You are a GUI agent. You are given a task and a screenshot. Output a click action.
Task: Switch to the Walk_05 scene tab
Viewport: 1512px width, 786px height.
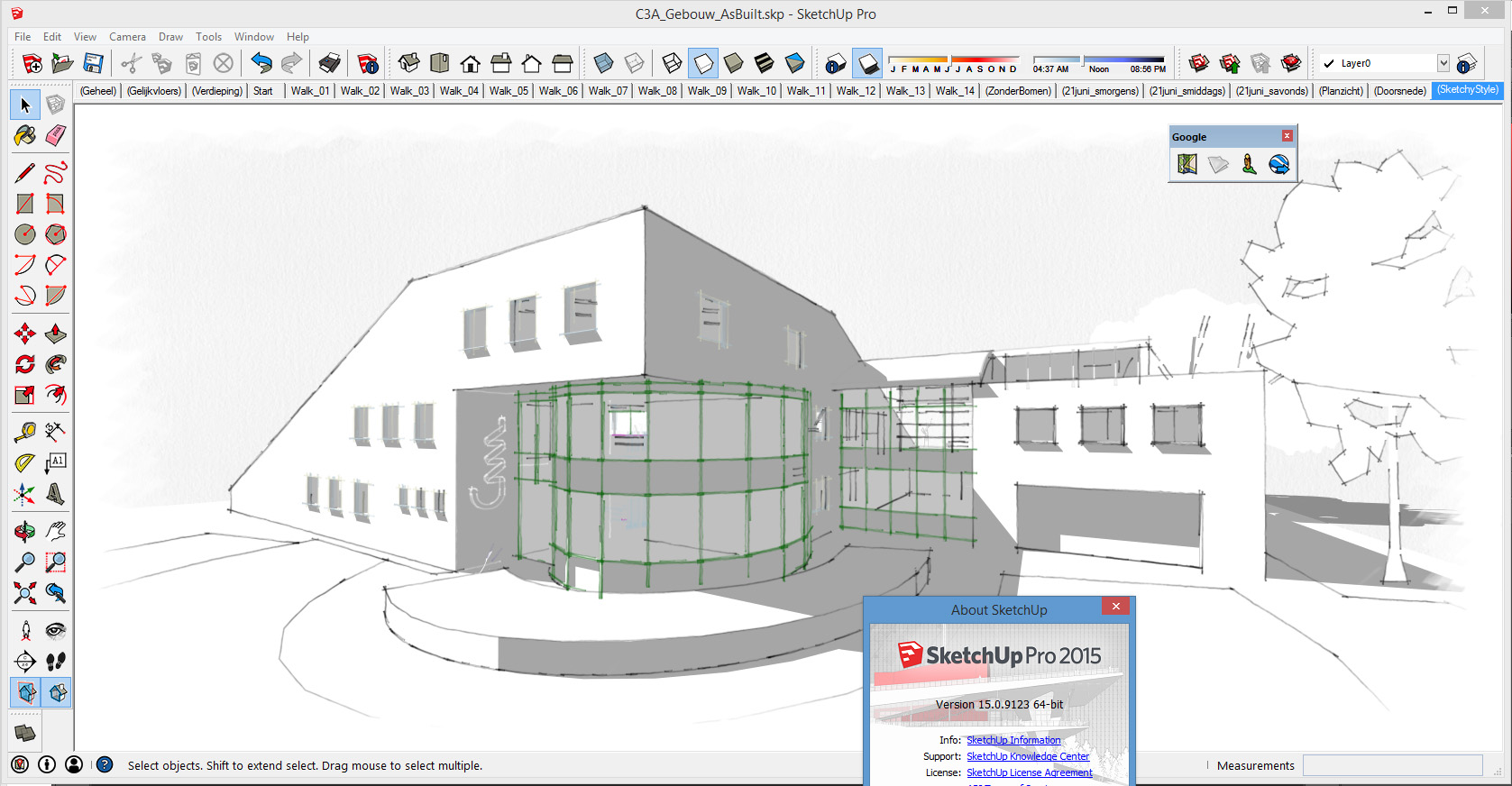click(x=509, y=91)
